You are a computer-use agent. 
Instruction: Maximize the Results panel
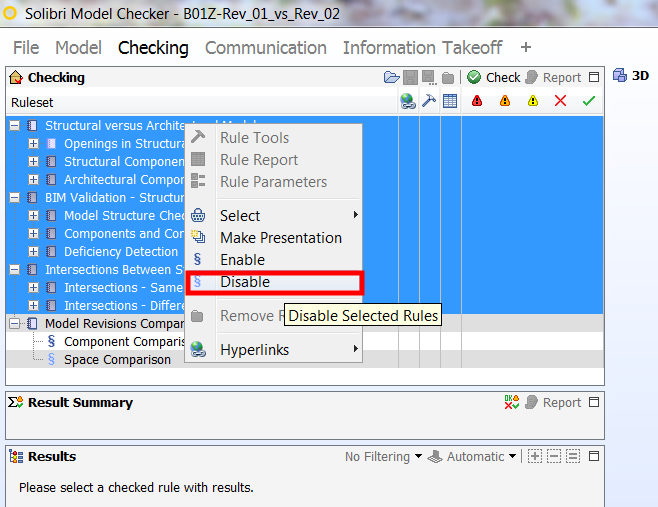click(594, 456)
